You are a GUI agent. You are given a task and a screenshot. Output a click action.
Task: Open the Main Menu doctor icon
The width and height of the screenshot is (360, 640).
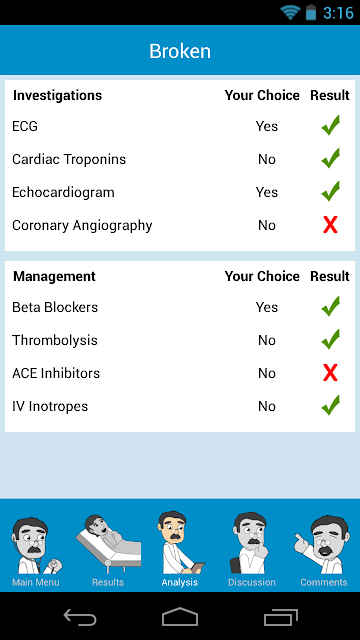pyautogui.click(x=36, y=545)
